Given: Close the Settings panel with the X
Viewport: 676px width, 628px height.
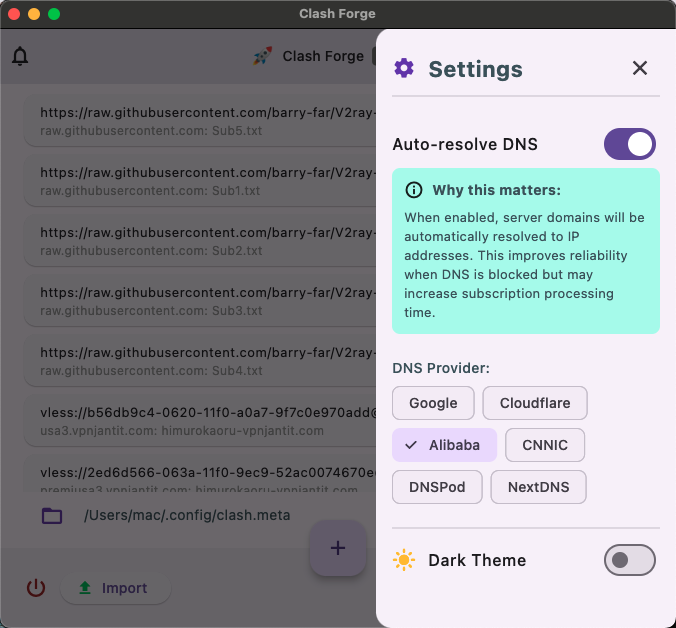Looking at the screenshot, I should pos(640,68).
